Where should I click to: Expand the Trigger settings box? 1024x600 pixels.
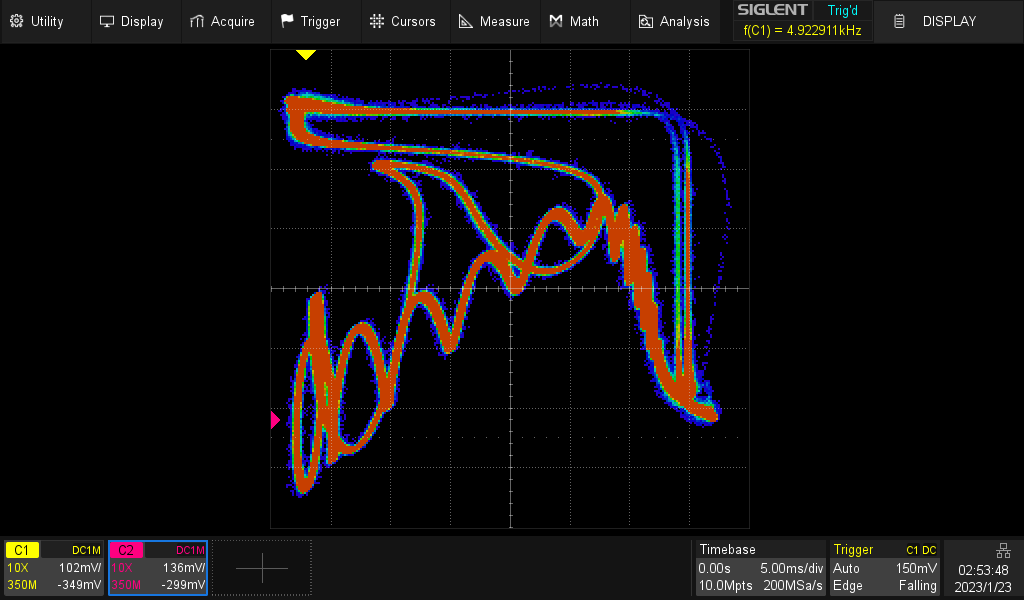[x=886, y=568]
